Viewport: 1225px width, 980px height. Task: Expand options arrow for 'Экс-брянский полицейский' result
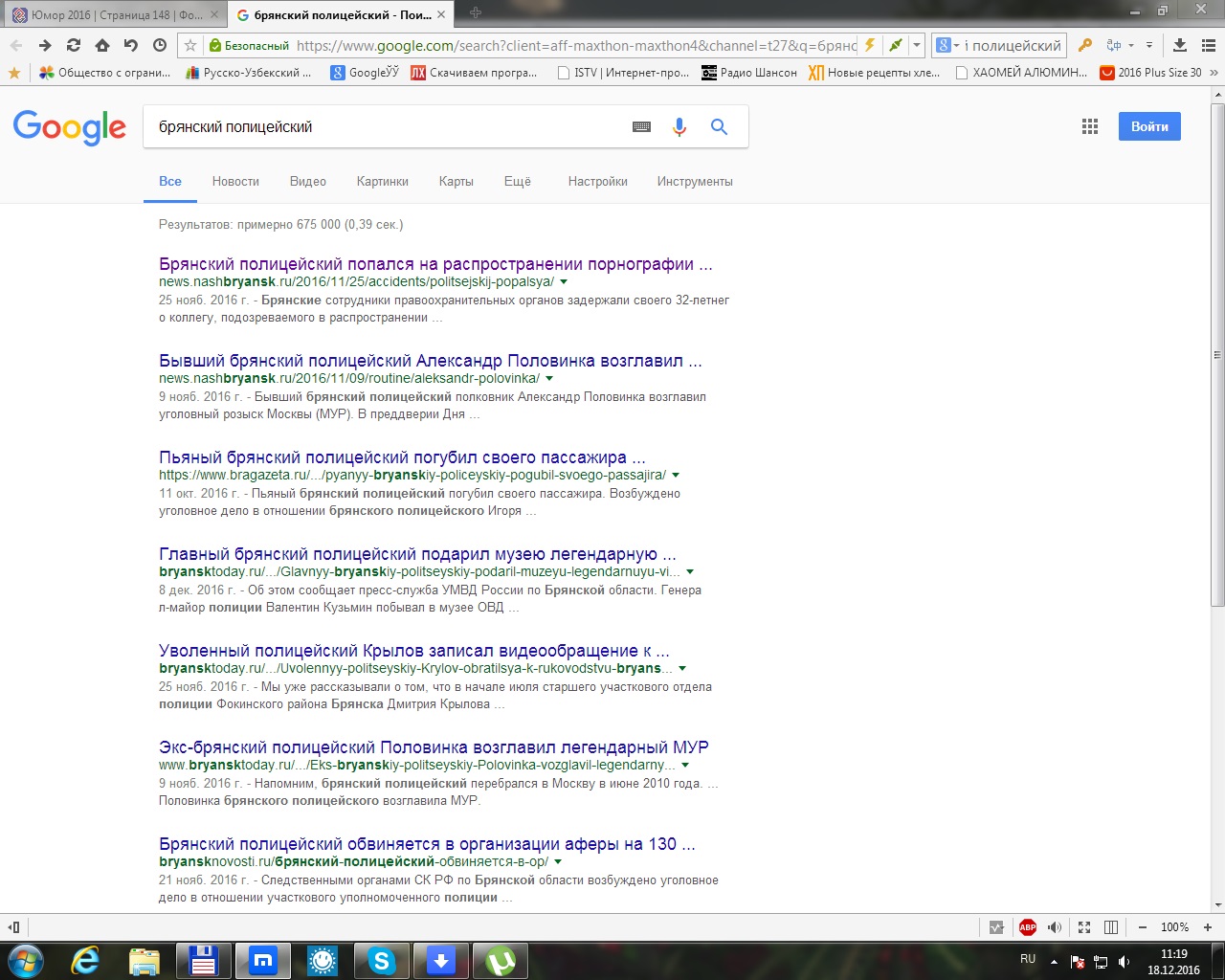tap(685, 766)
